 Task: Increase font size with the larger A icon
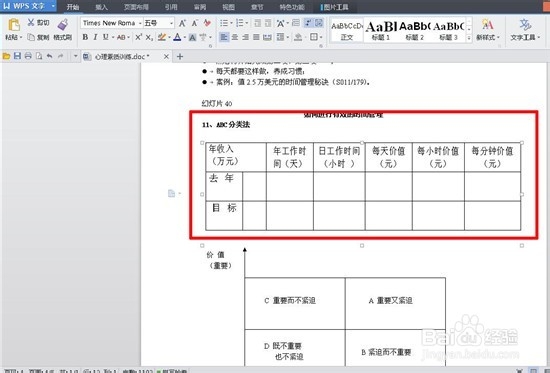click(182, 23)
